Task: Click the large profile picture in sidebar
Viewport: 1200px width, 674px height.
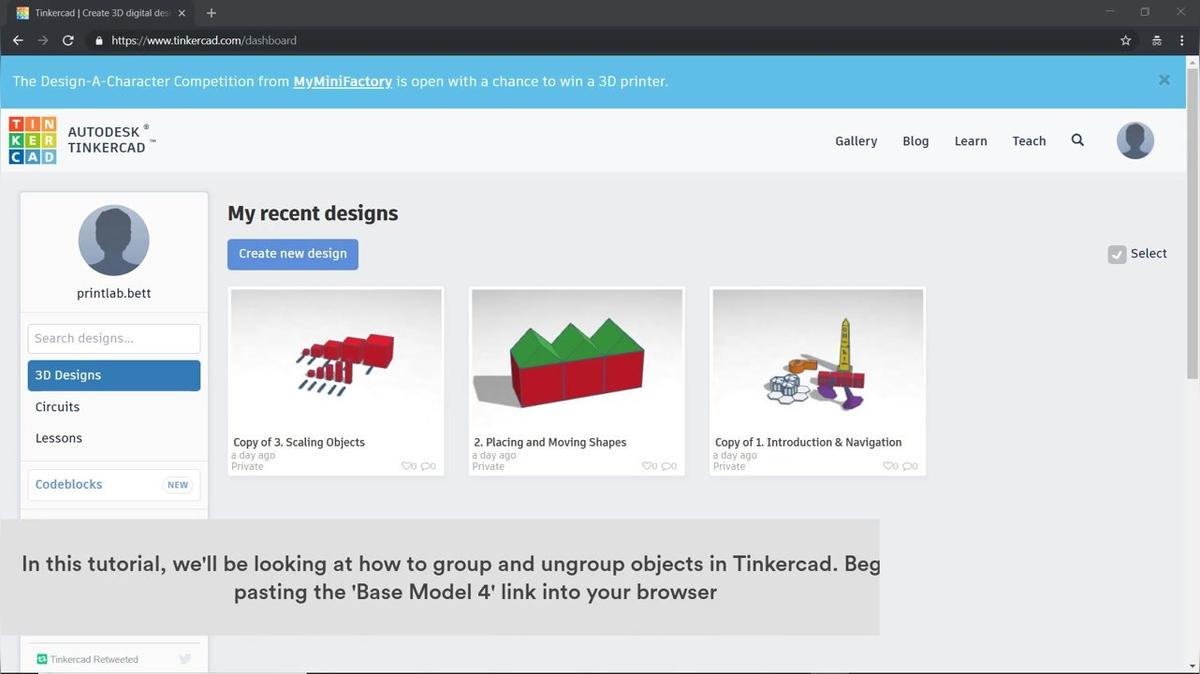Action: click(114, 240)
